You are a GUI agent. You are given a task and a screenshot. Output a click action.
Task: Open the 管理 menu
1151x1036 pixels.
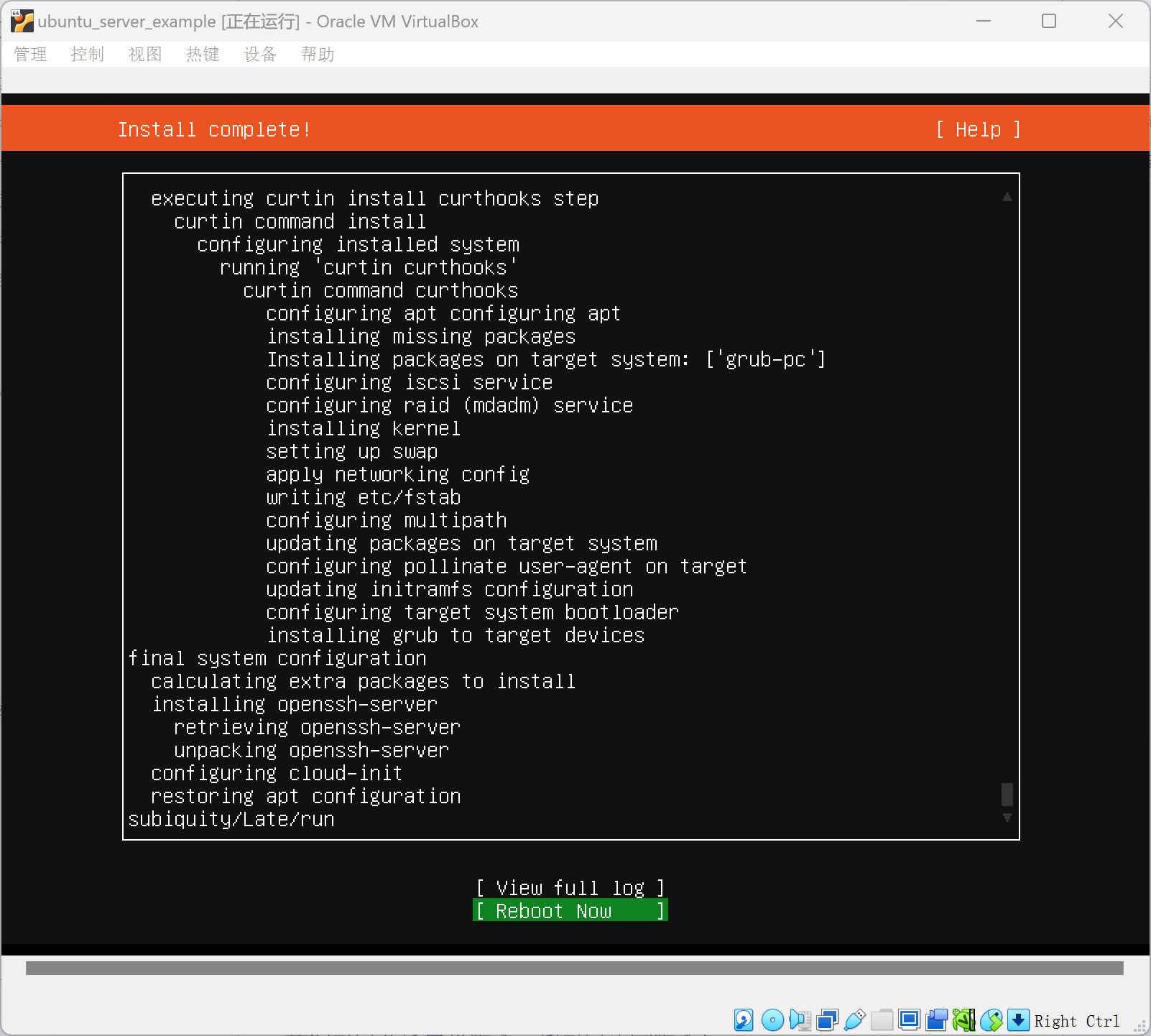[30, 55]
